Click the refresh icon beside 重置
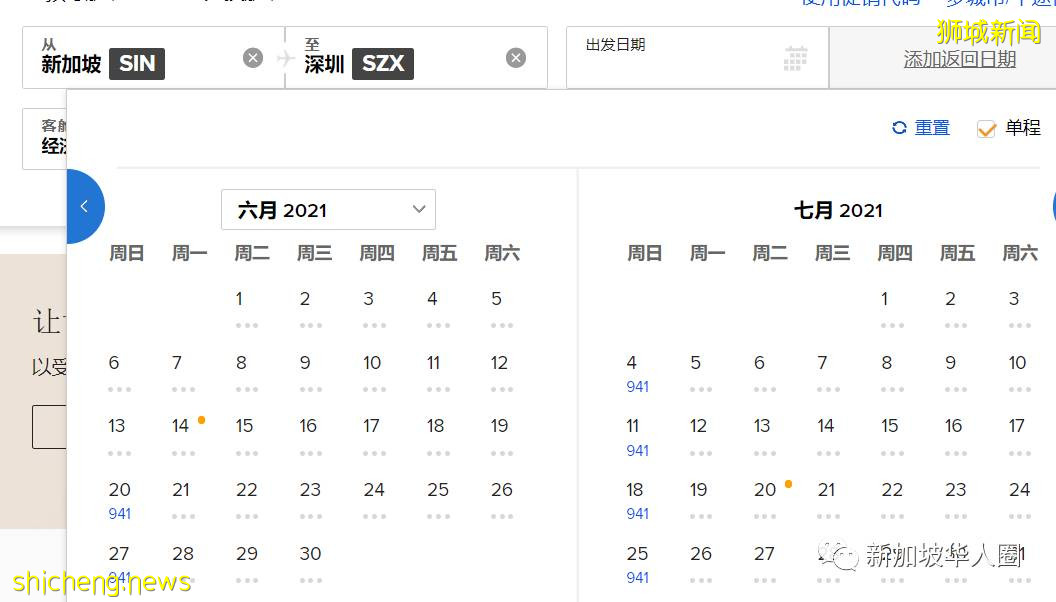 coord(897,127)
